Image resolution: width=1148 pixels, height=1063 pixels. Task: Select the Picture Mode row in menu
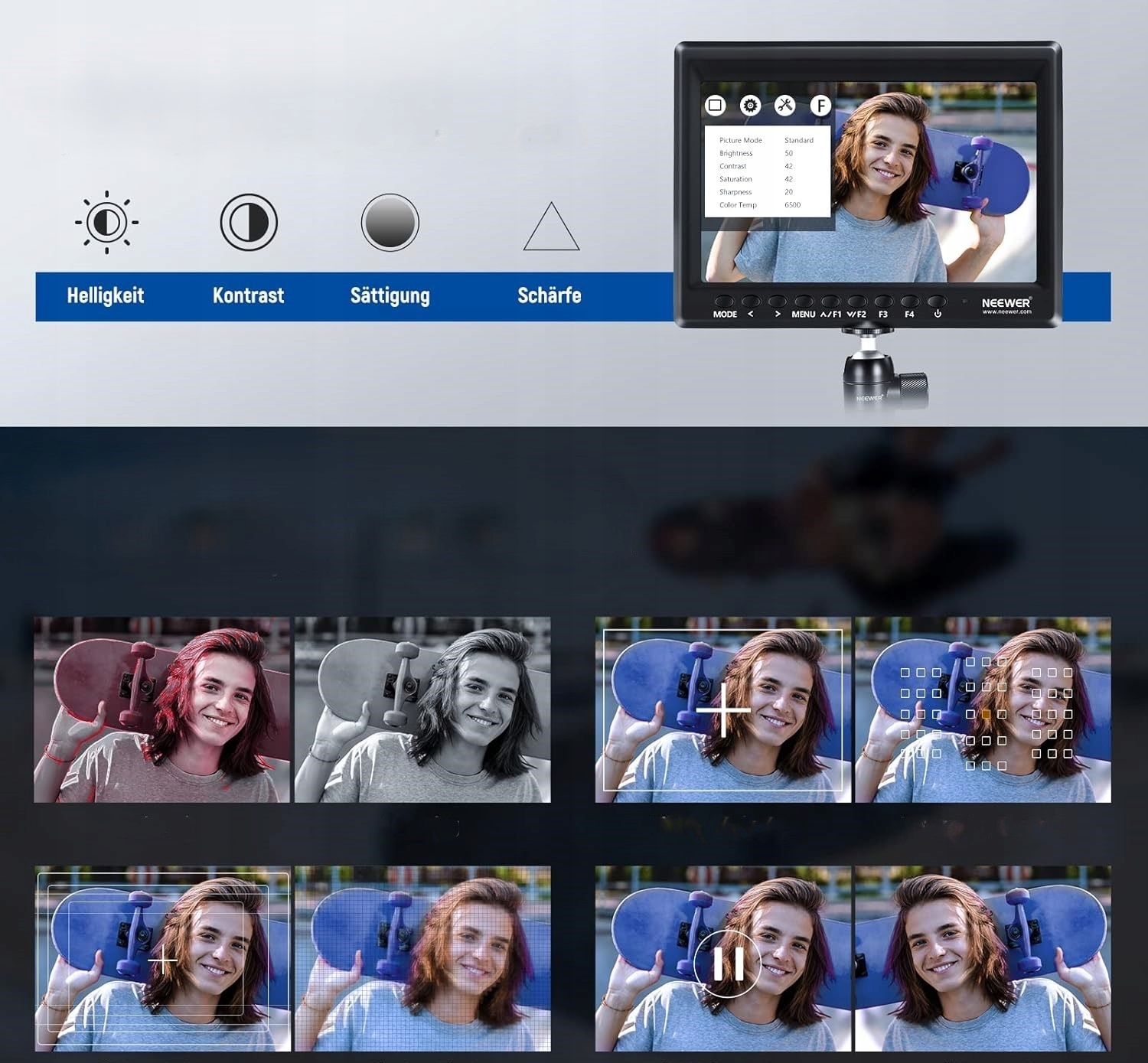(740, 140)
